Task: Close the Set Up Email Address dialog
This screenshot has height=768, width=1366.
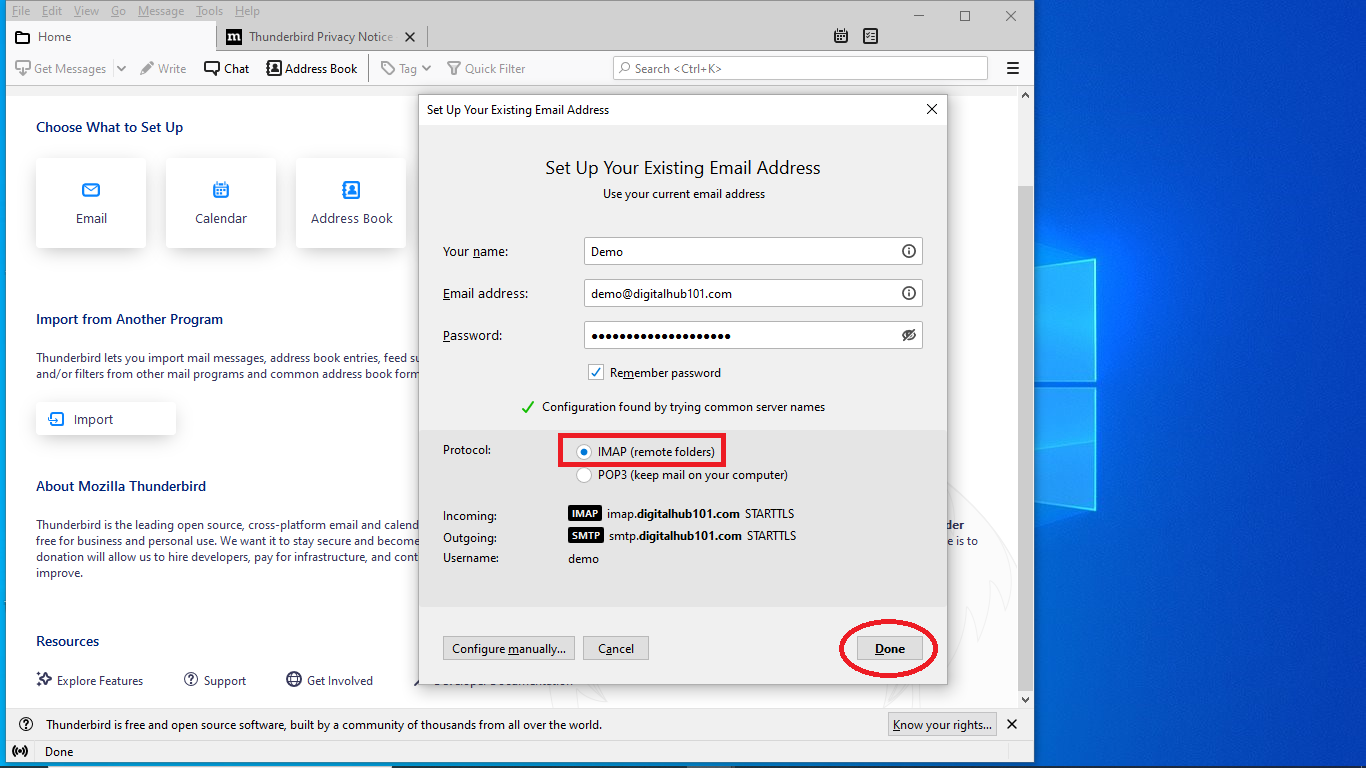Action: tap(932, 109)
